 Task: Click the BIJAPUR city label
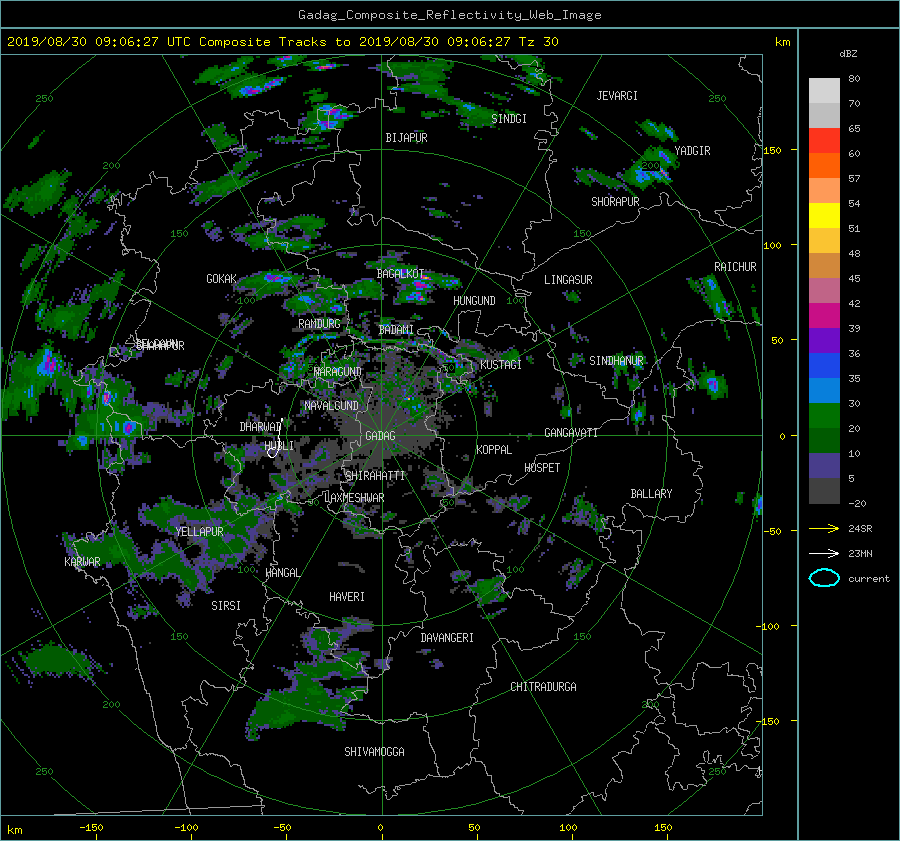[x=406, y=138]
